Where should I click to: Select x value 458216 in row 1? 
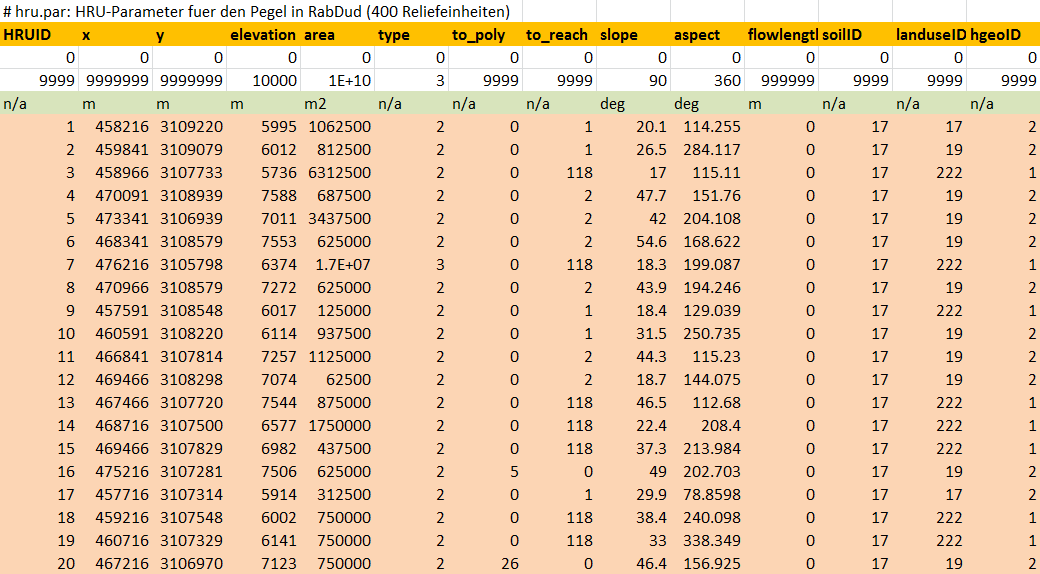coord(115,127)
